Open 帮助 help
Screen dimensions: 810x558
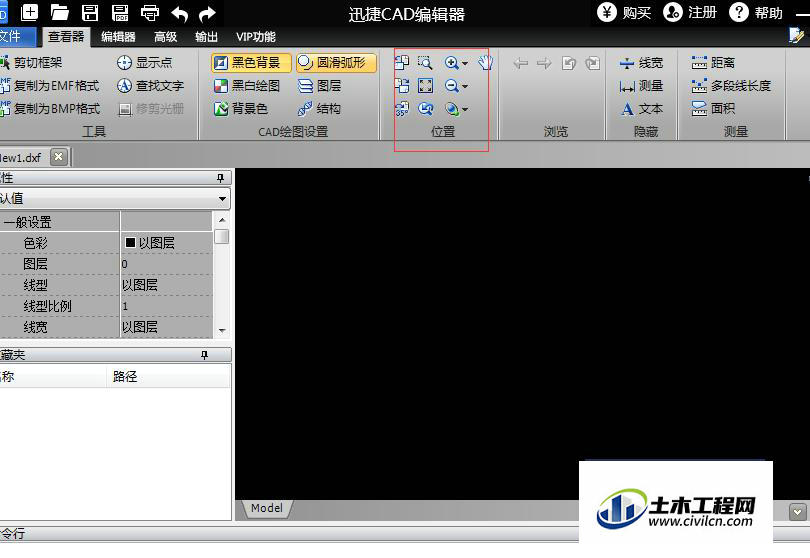756,12
